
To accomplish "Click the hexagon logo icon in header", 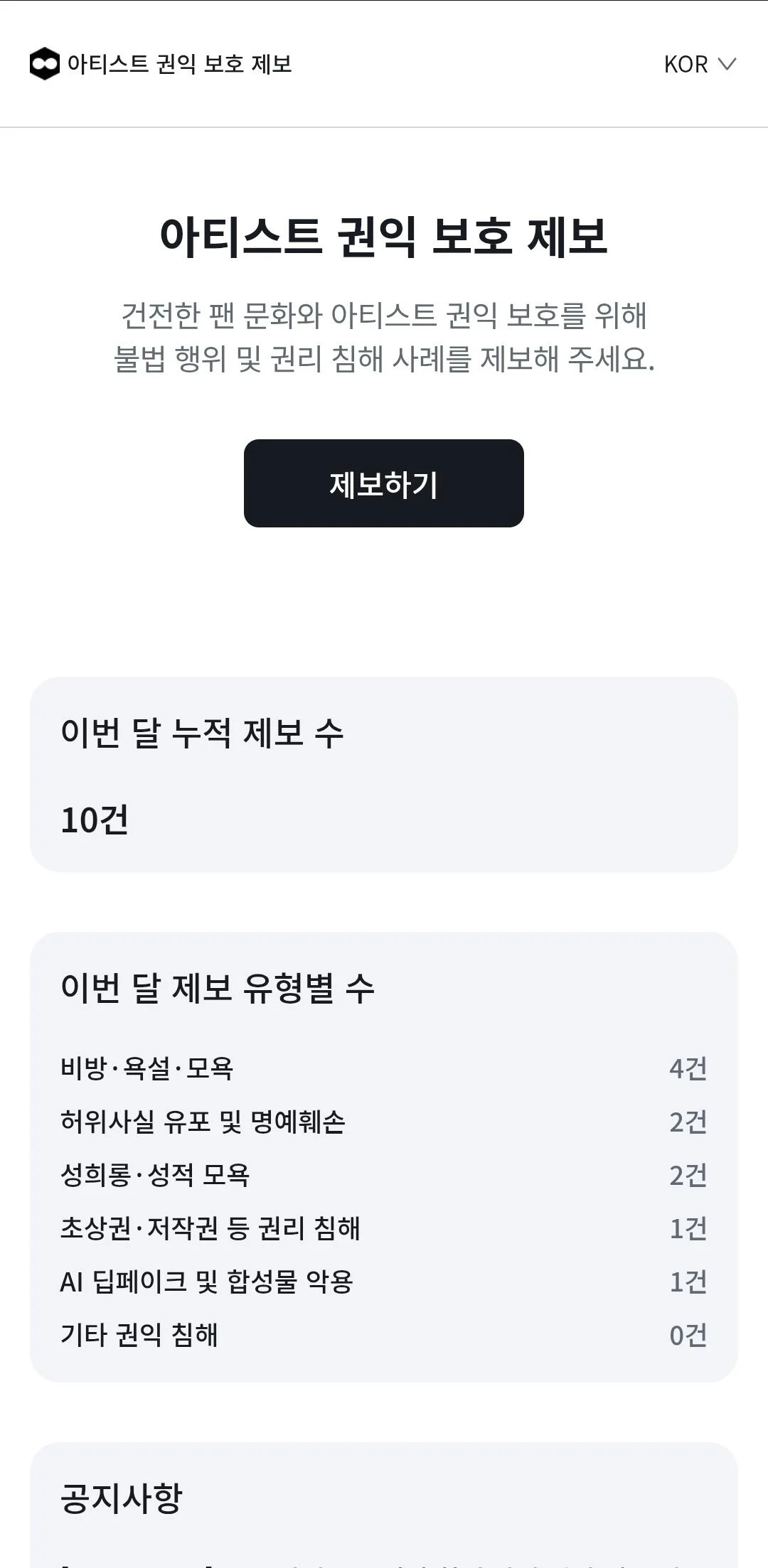I will point(45,64).
